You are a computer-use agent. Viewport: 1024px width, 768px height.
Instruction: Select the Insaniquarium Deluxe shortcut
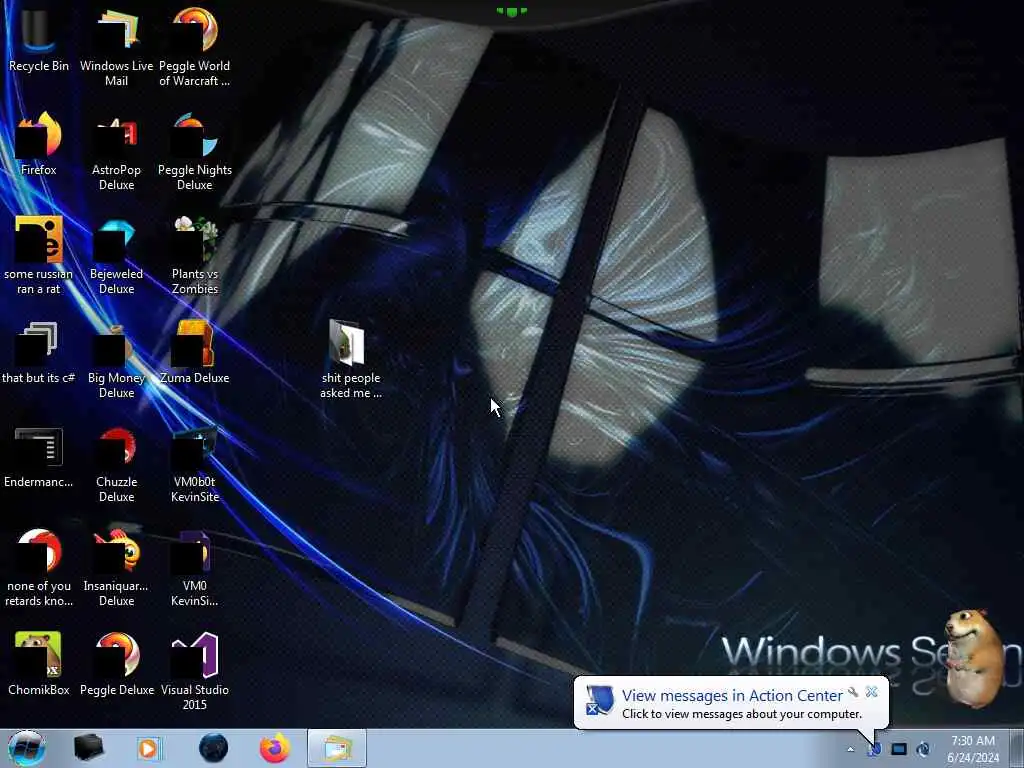pos(116,567)
